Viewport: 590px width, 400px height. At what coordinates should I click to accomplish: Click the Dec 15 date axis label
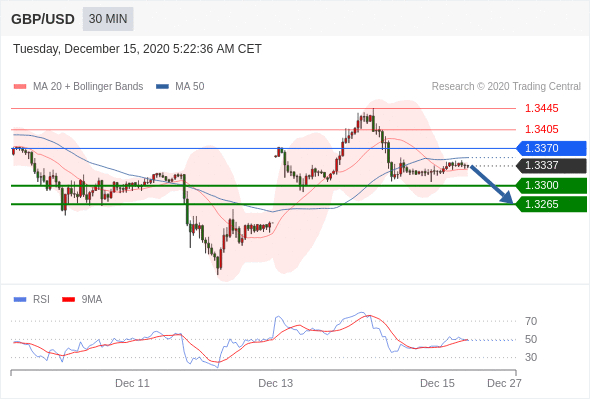(x=437, y=383)
